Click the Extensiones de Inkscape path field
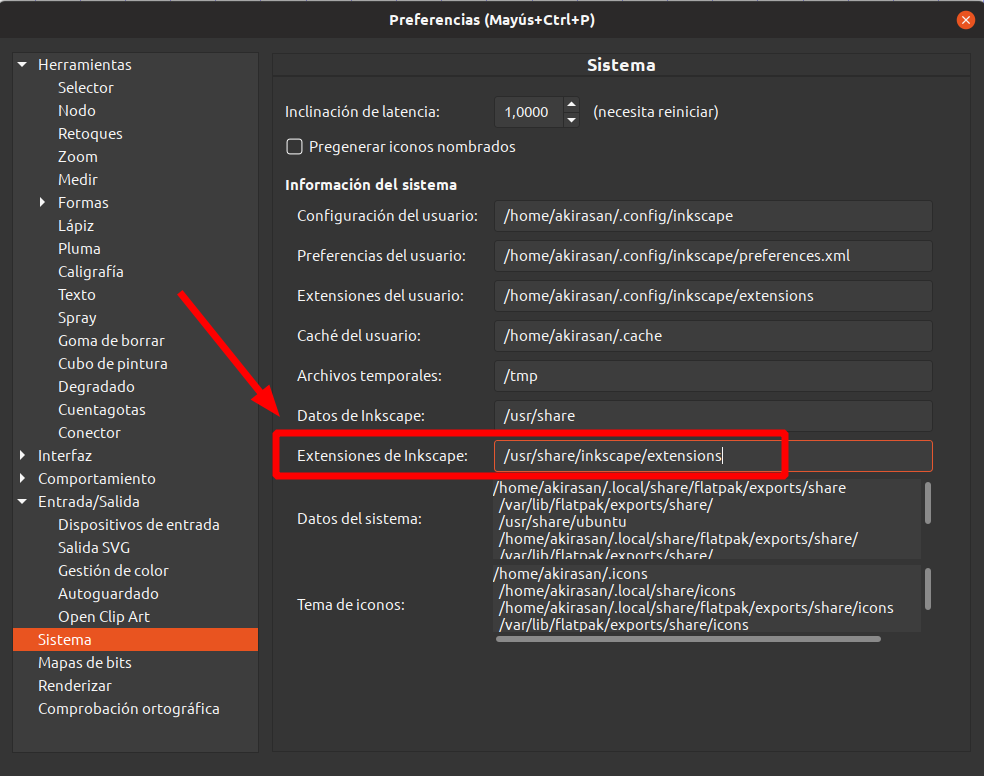 713,455
